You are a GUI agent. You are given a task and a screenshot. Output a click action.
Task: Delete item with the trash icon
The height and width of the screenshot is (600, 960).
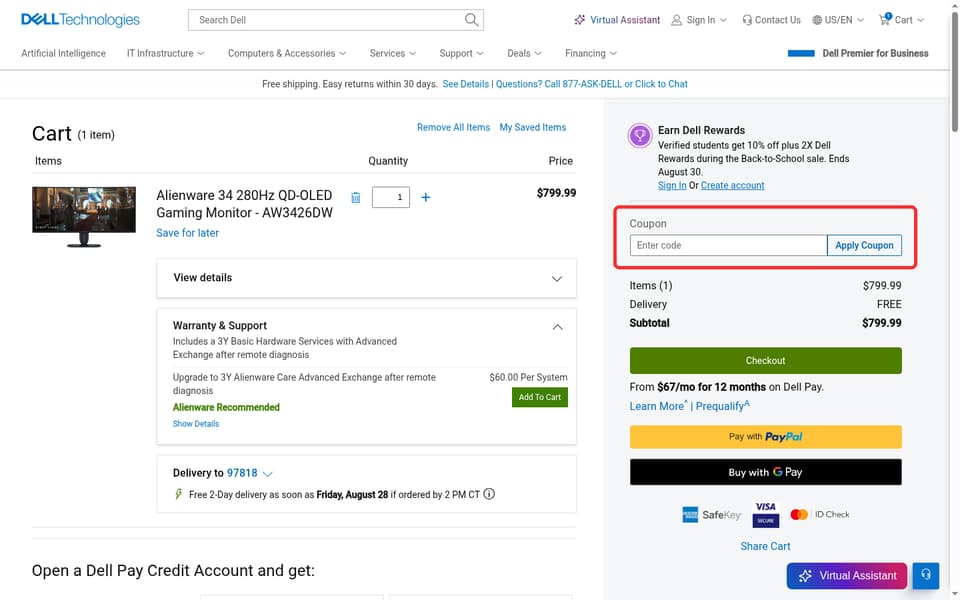pos(356,198)
